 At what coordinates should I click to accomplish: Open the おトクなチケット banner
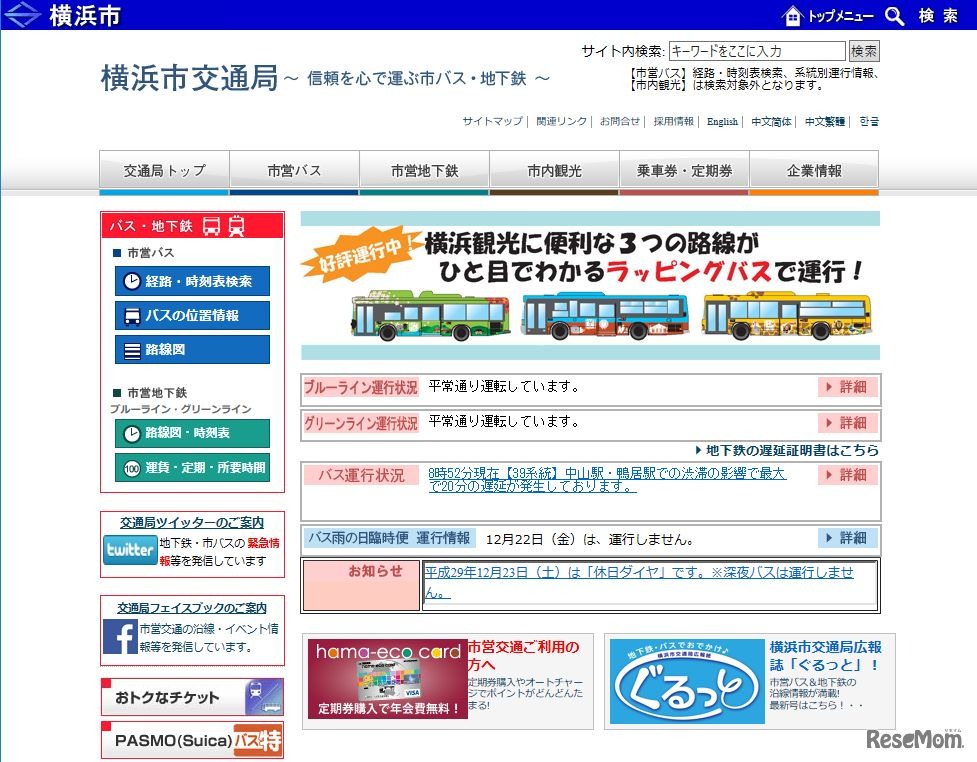tap(193, 697)
